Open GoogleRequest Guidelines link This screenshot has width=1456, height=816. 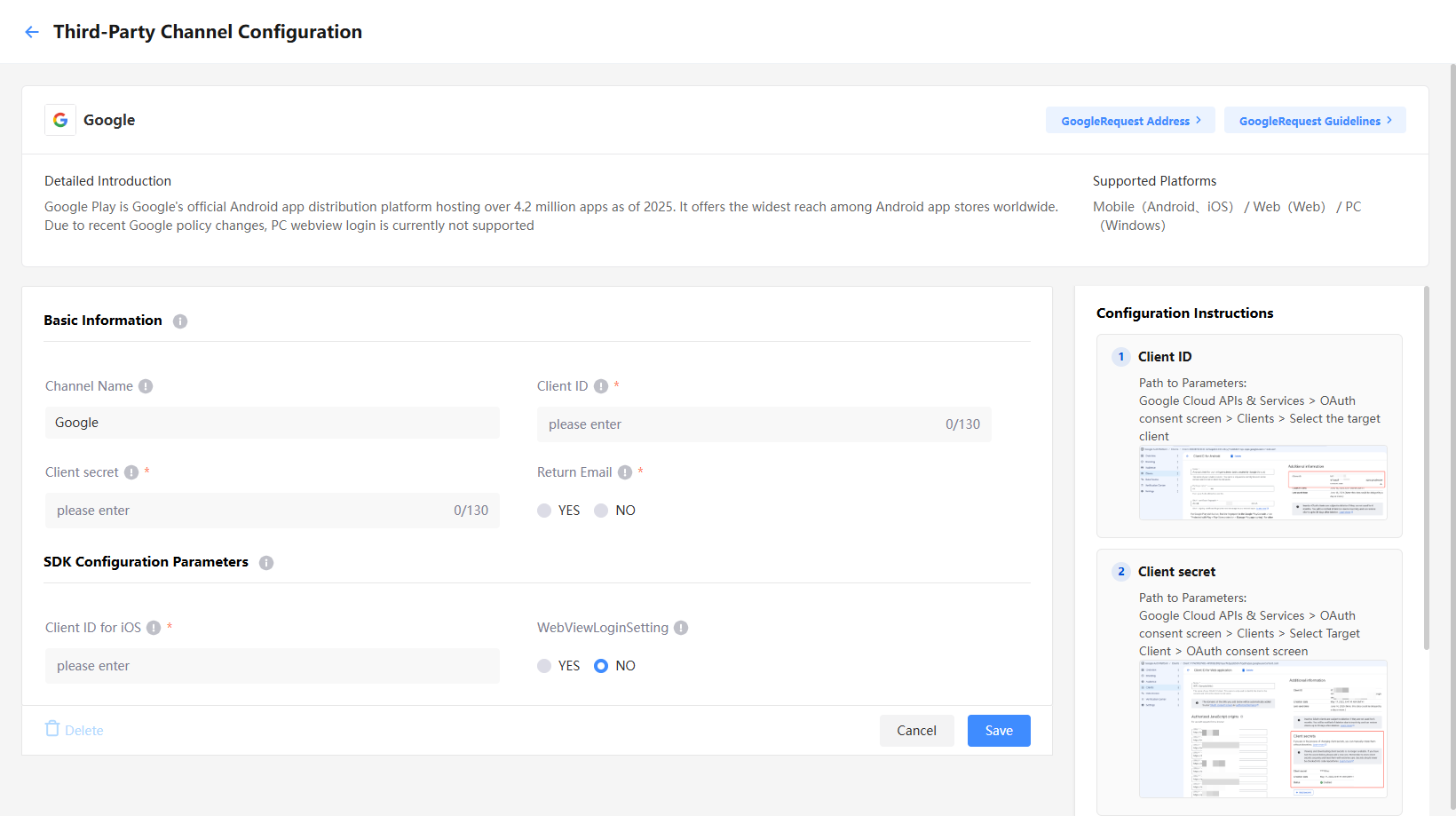pyautogui.click(x=1315, y=121)
